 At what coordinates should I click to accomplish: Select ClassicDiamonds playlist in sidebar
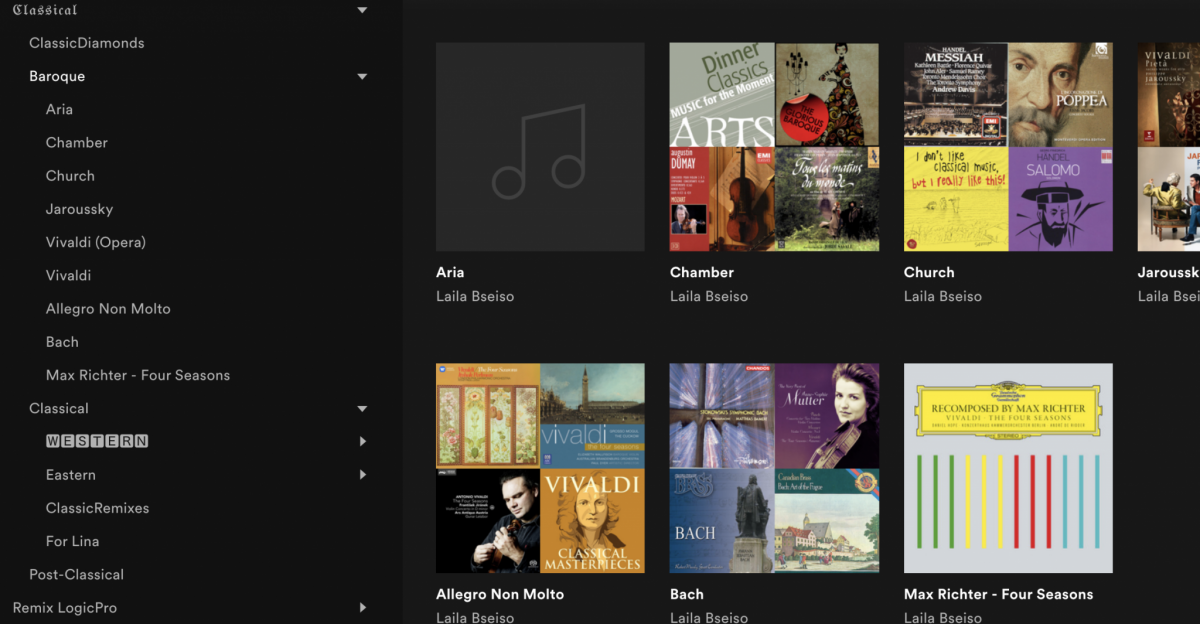tap(87, 43)
